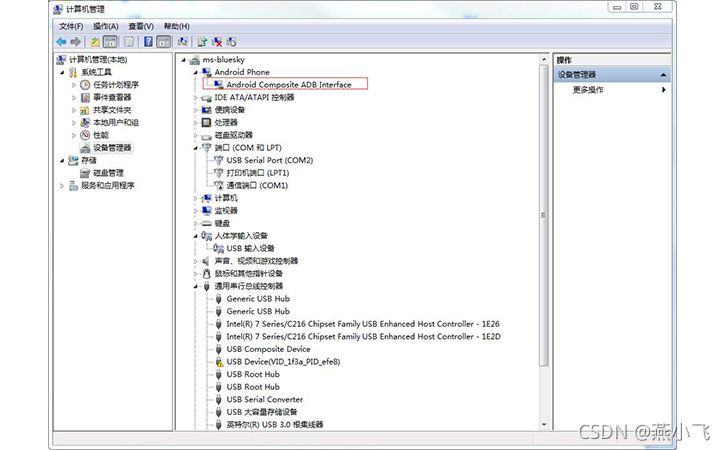The image size is (726, 450).
Task: Click the USB Serial Port COM2 plug icon
Action: click(x=219, y=160)
